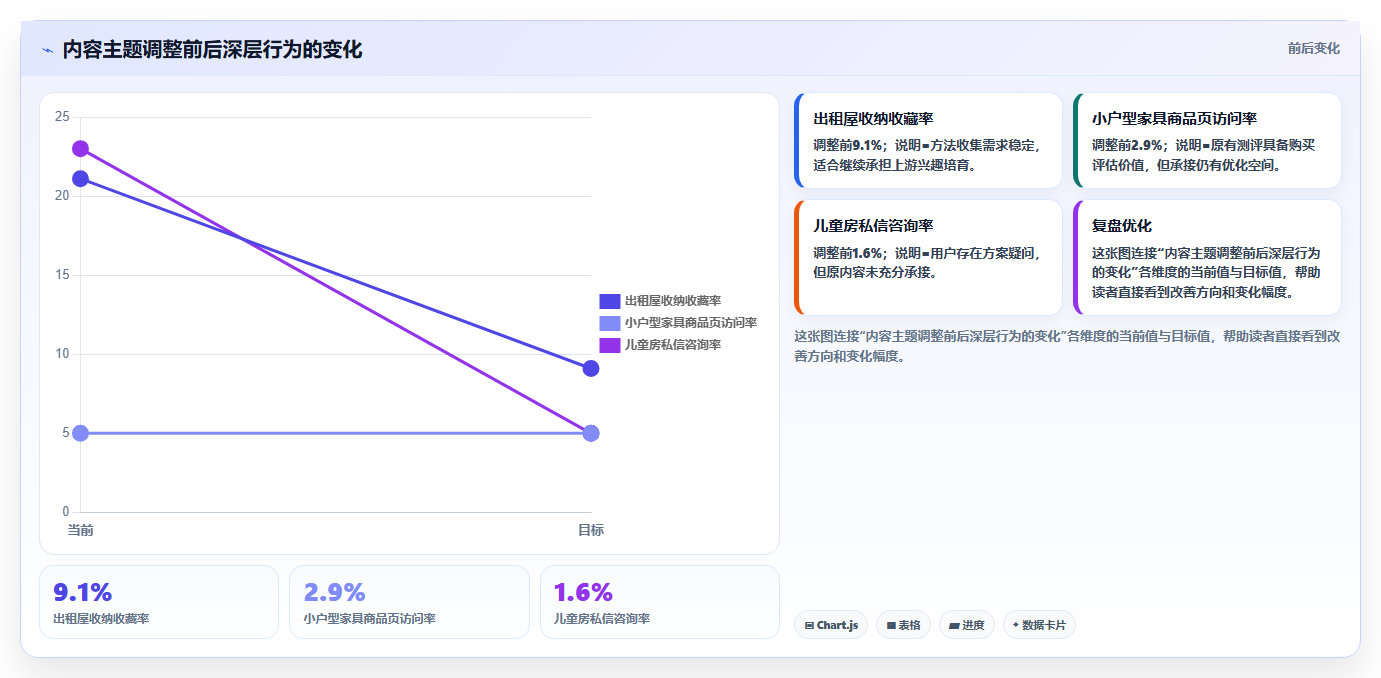Click the 儿童房私信咨询率 caption under 1.6%

point(602,619)
